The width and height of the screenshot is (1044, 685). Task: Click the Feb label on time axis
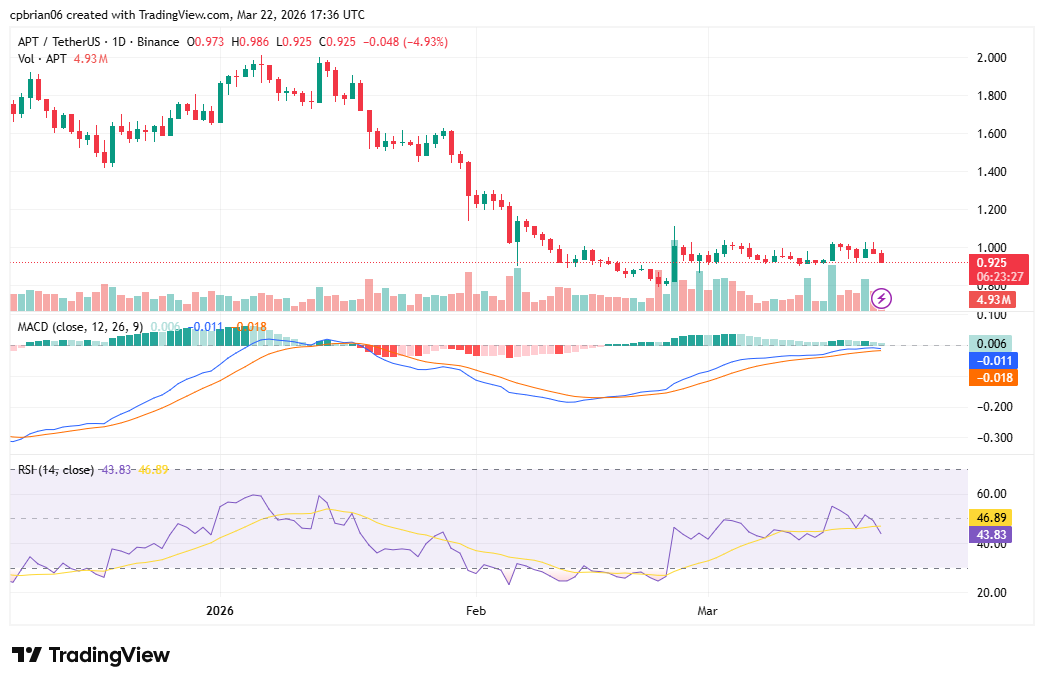tap(476, 609)
